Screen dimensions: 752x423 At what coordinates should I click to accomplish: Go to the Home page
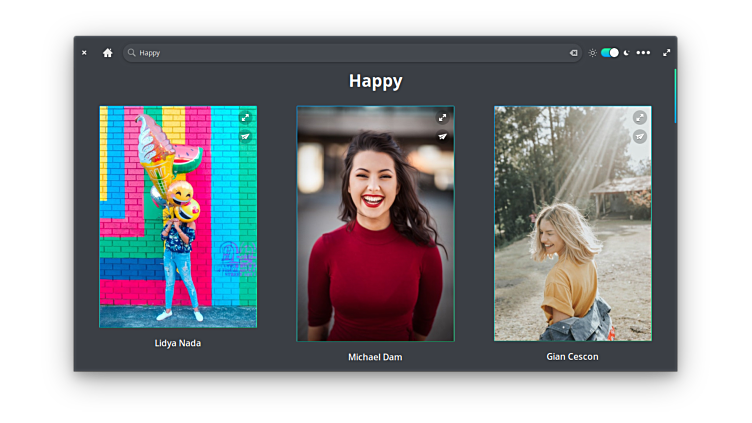pos(108,53)
